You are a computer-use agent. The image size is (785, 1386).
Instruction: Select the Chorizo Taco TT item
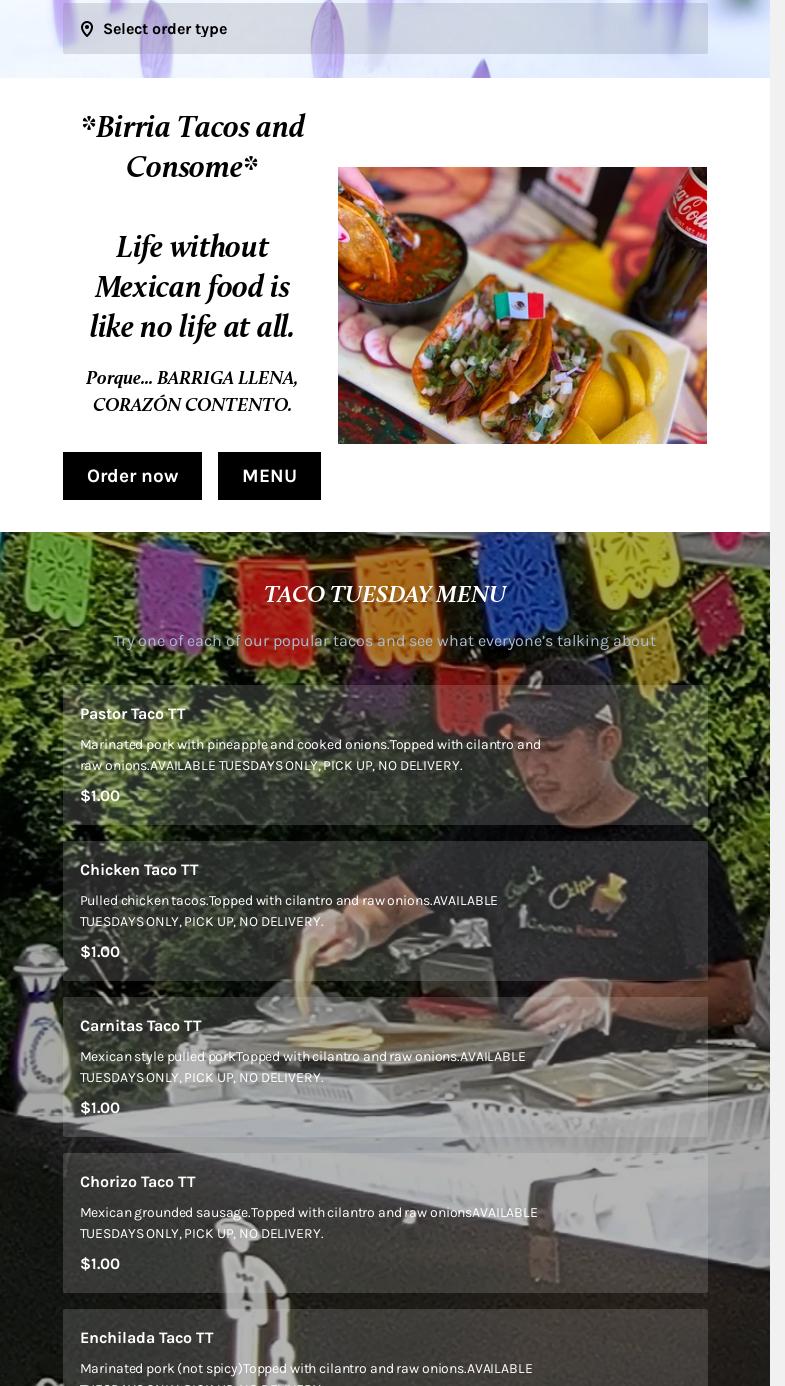point(385,1223)
